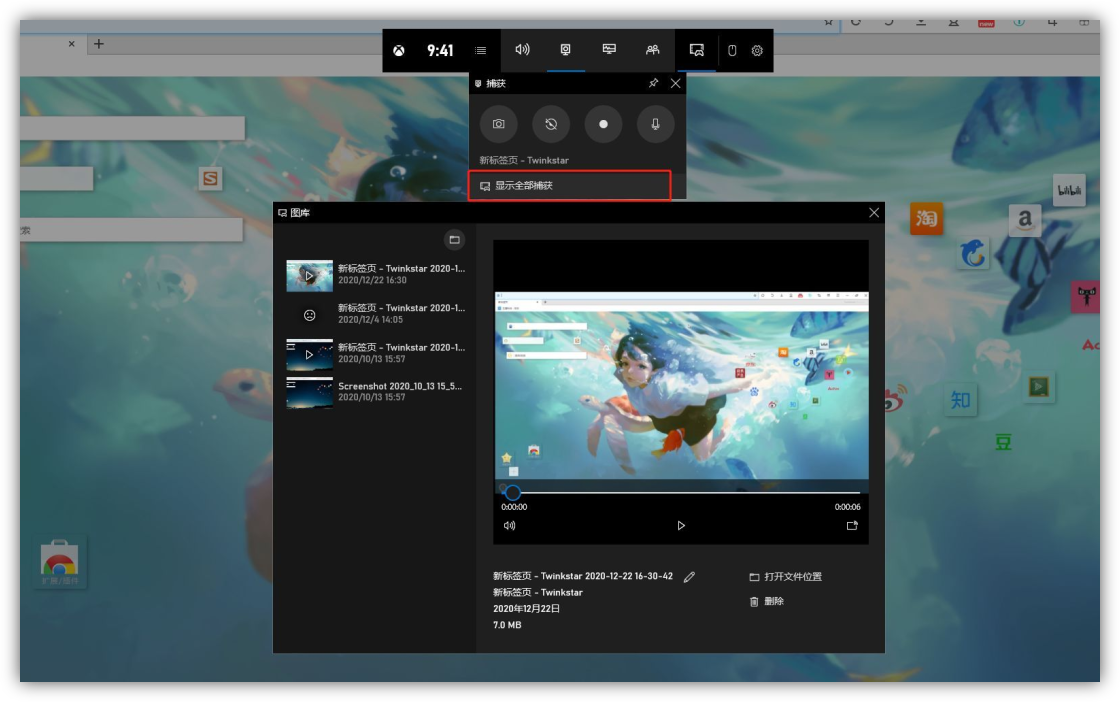Viewport: 1120px width, 702px height.
Task: Take a screenshot with the camera button
Action: tap(499, 124)
